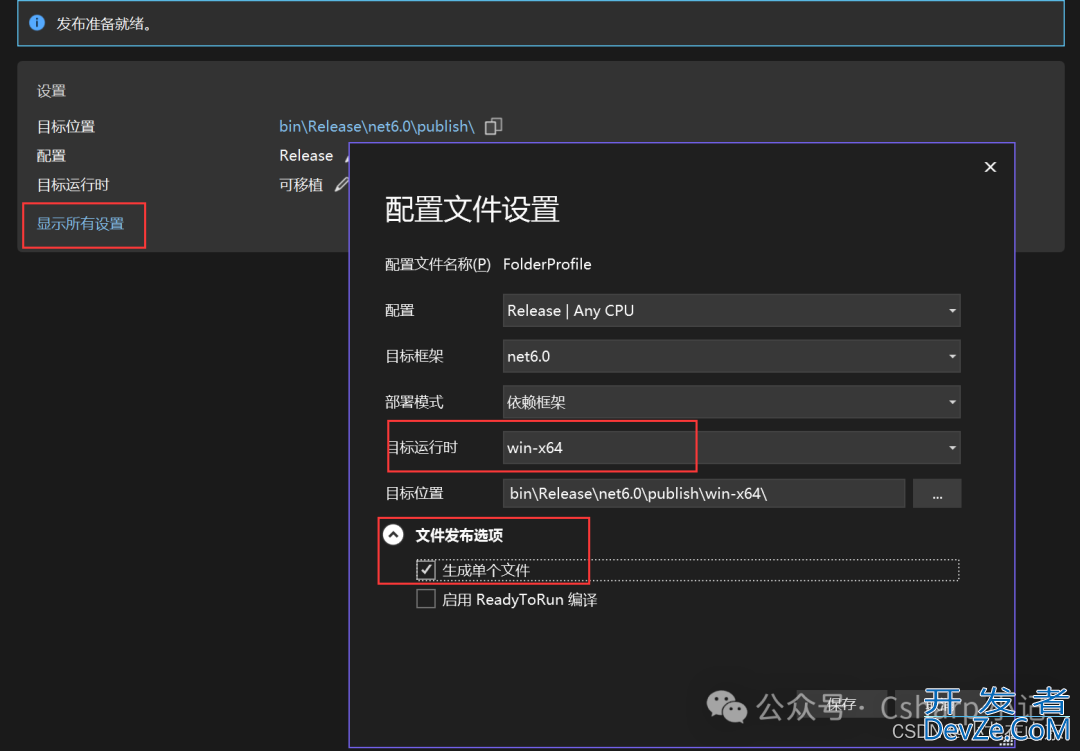Viewport: 1080px width, 751px height.
Task: Browse for target location with the ... button
Action: (937, 493)
